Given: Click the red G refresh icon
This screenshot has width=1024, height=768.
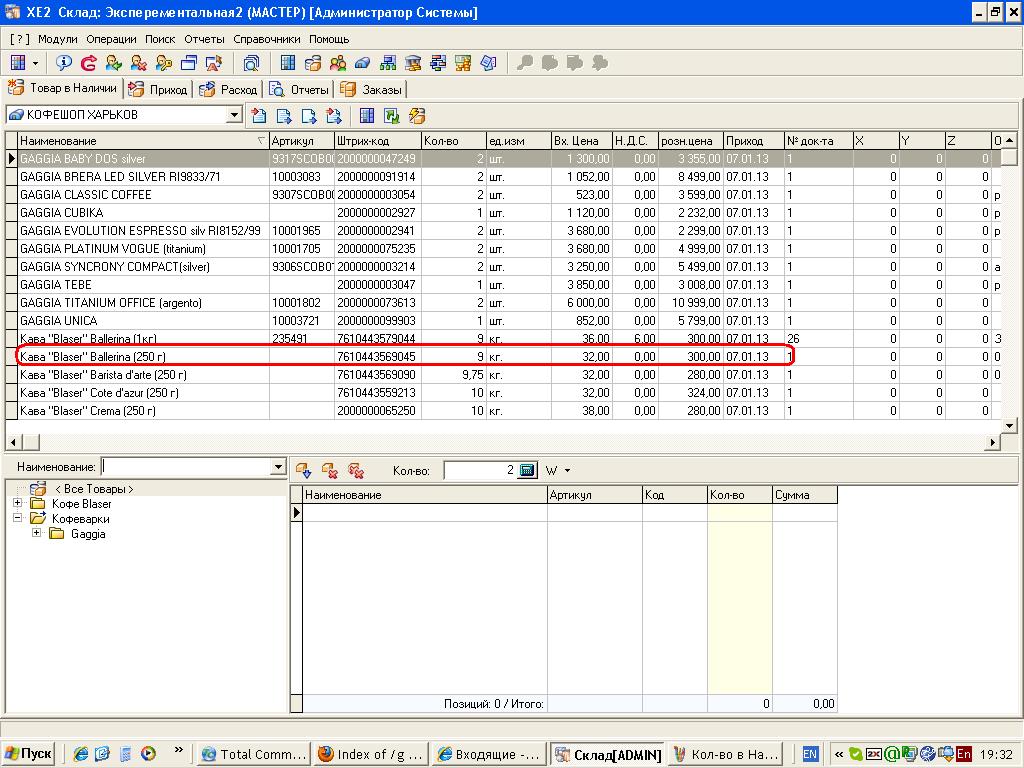Looking at the screenshot, I should (89, 63).
